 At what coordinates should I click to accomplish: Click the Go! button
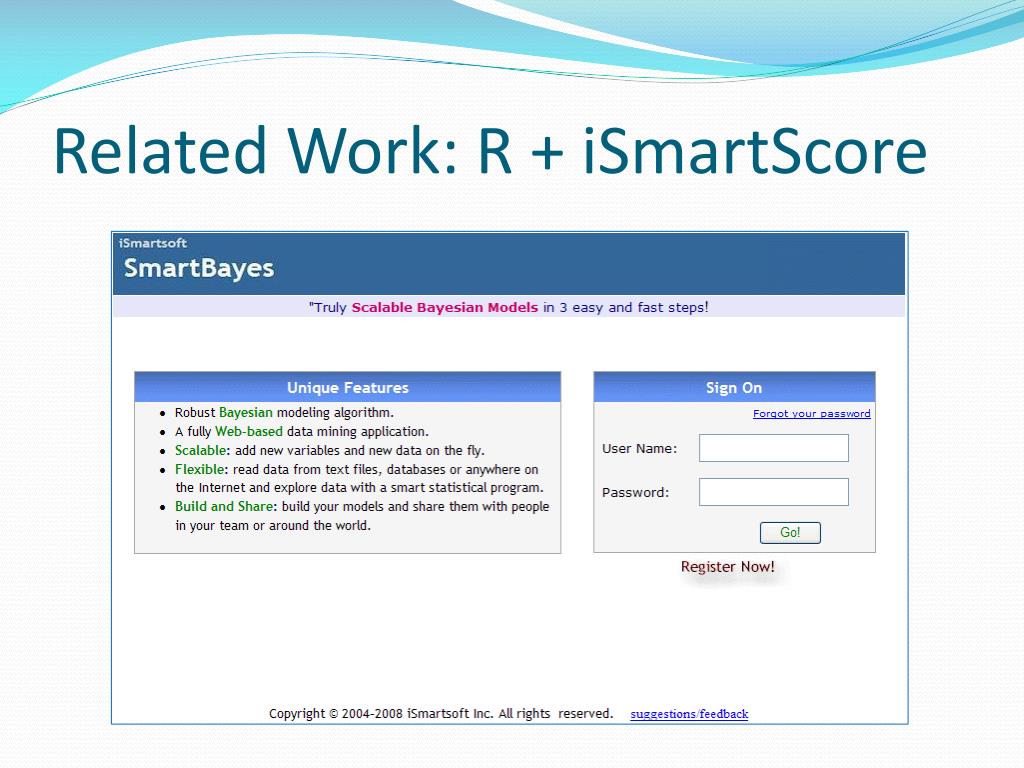pos(790,532)
